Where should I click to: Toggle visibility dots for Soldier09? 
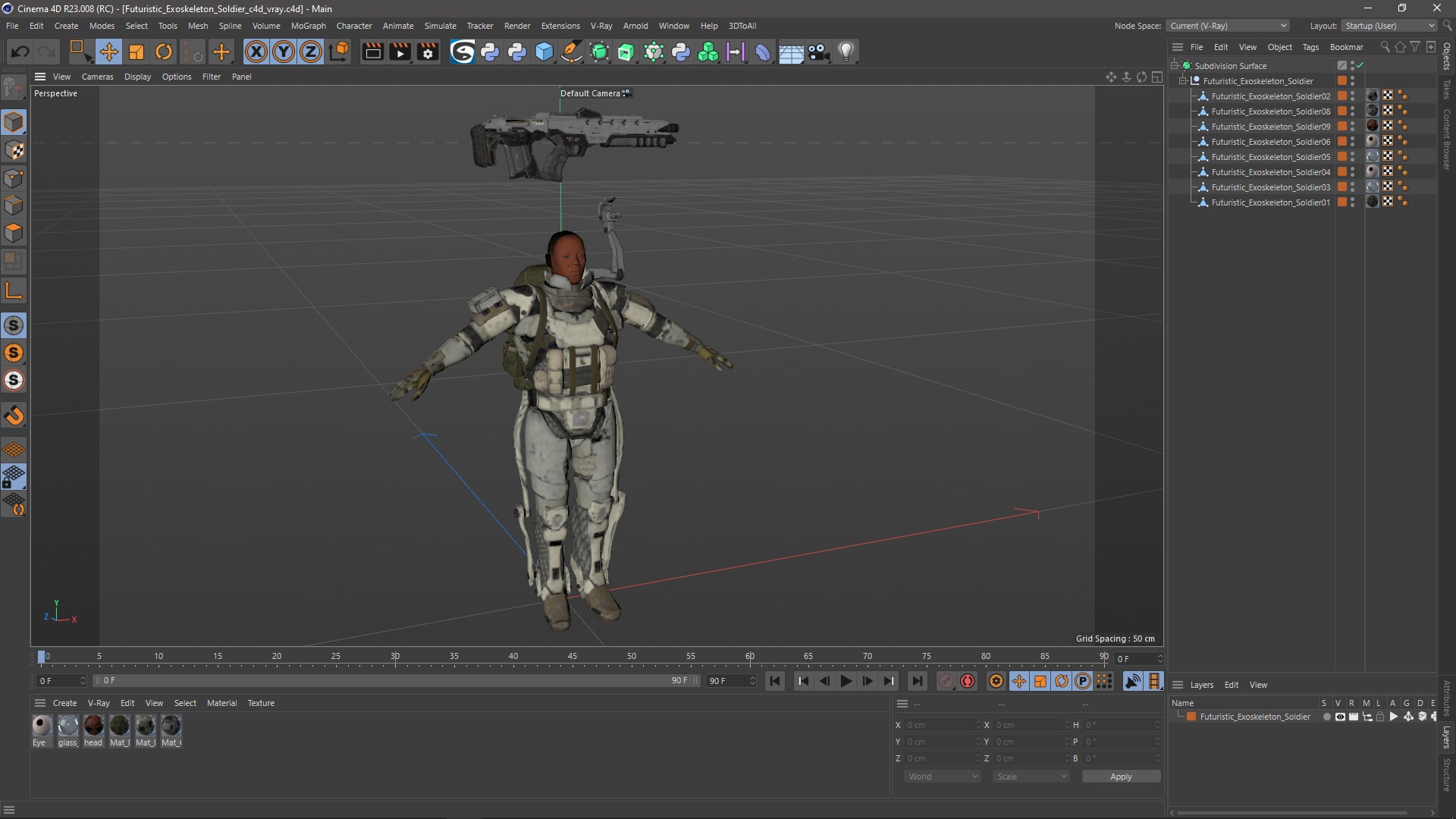point(1352,127)
